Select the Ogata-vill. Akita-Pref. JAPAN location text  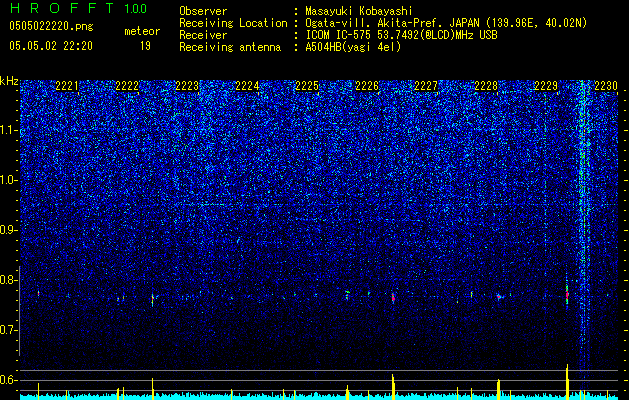pos(446,23)
